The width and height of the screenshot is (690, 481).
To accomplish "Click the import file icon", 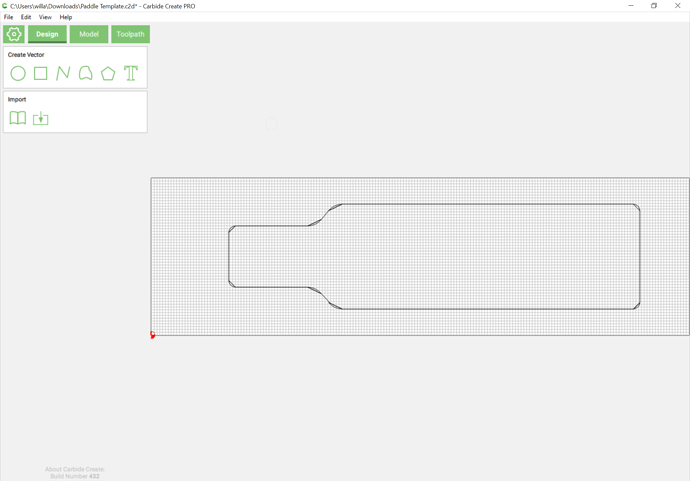I will click(41, 119).
